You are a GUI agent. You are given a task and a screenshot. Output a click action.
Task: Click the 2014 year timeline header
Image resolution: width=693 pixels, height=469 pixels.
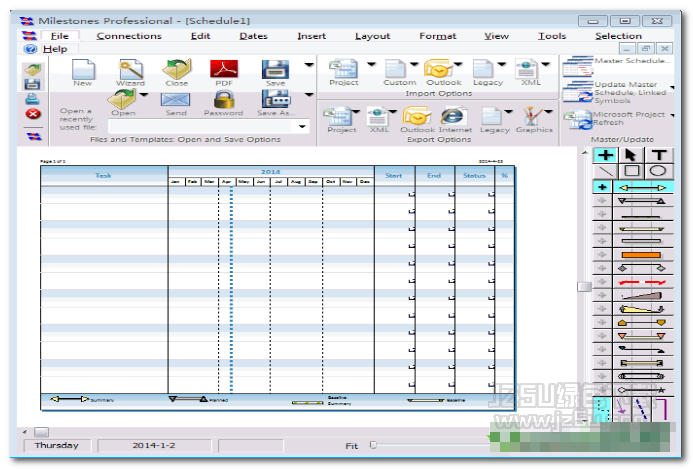coord(270,172)
